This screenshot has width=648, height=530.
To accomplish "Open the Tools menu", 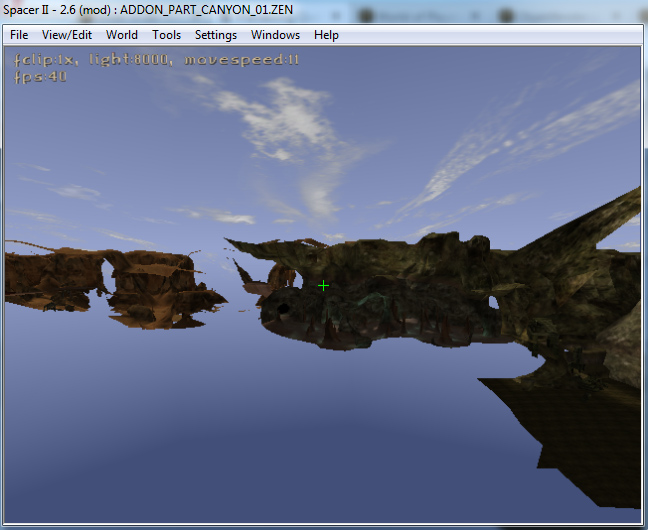I will tap(166, 35).
